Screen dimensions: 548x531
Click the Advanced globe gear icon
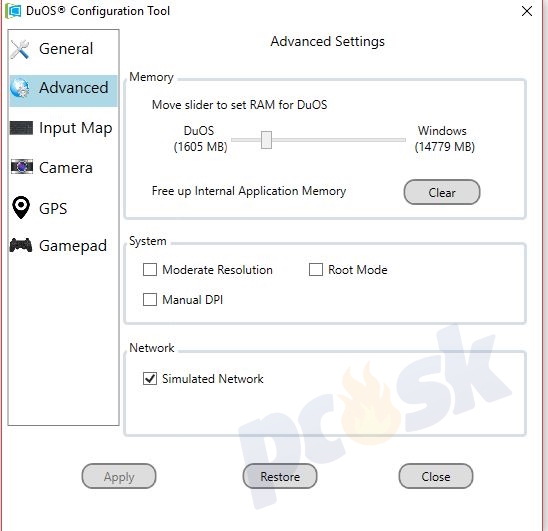(20, 87)
